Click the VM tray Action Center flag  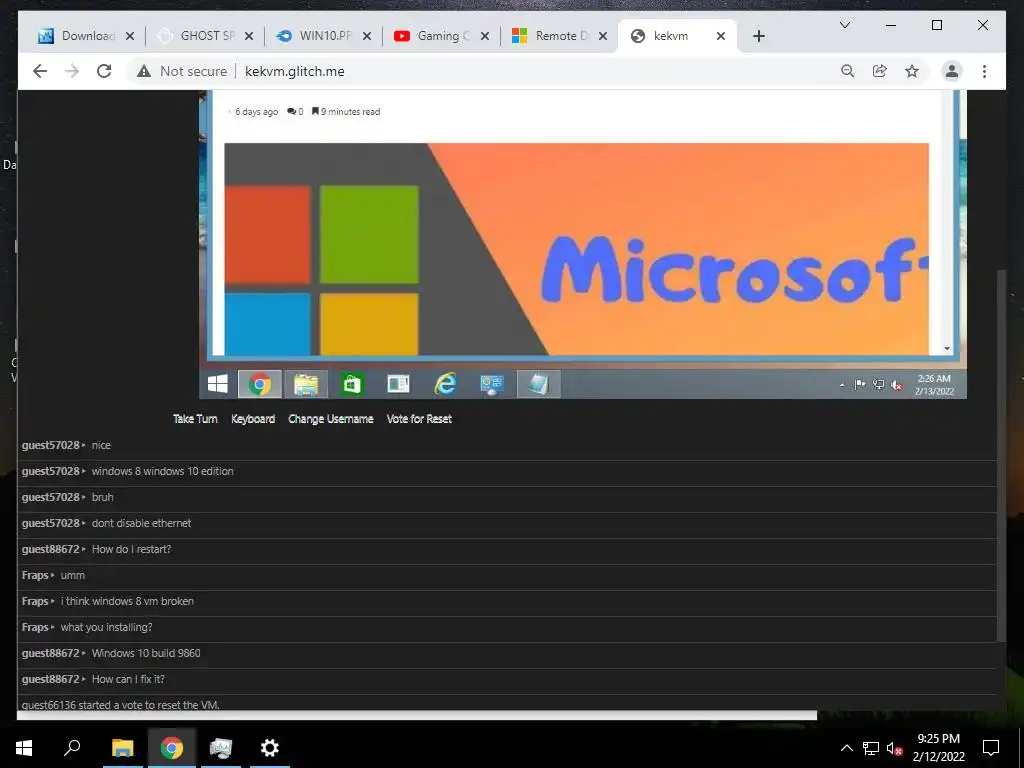[x=859, y=385]
